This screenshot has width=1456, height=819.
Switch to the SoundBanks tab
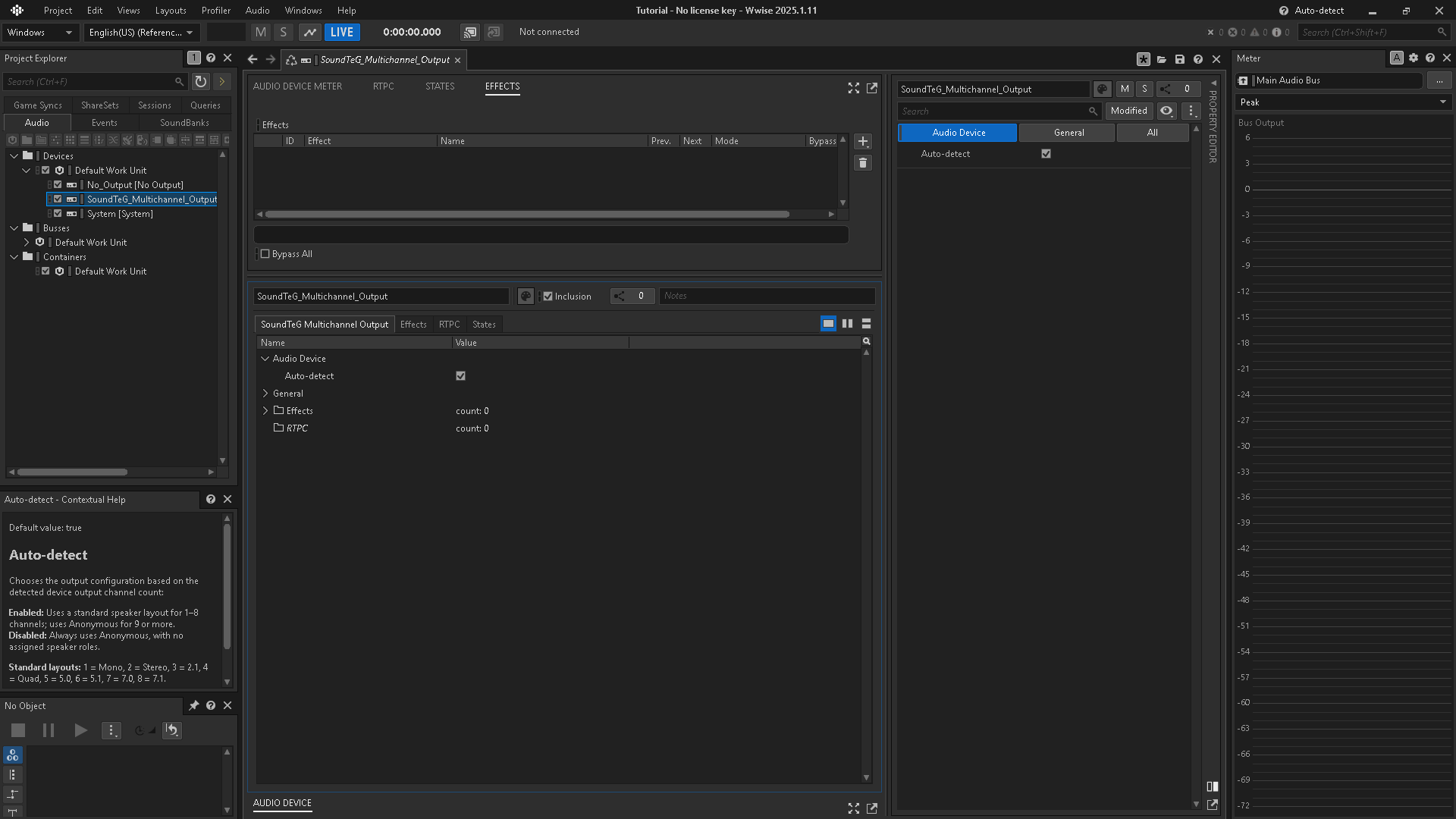click(184, 123)
